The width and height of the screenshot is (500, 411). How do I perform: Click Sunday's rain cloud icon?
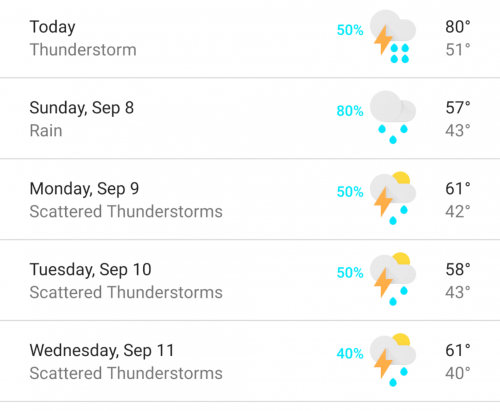393,117
